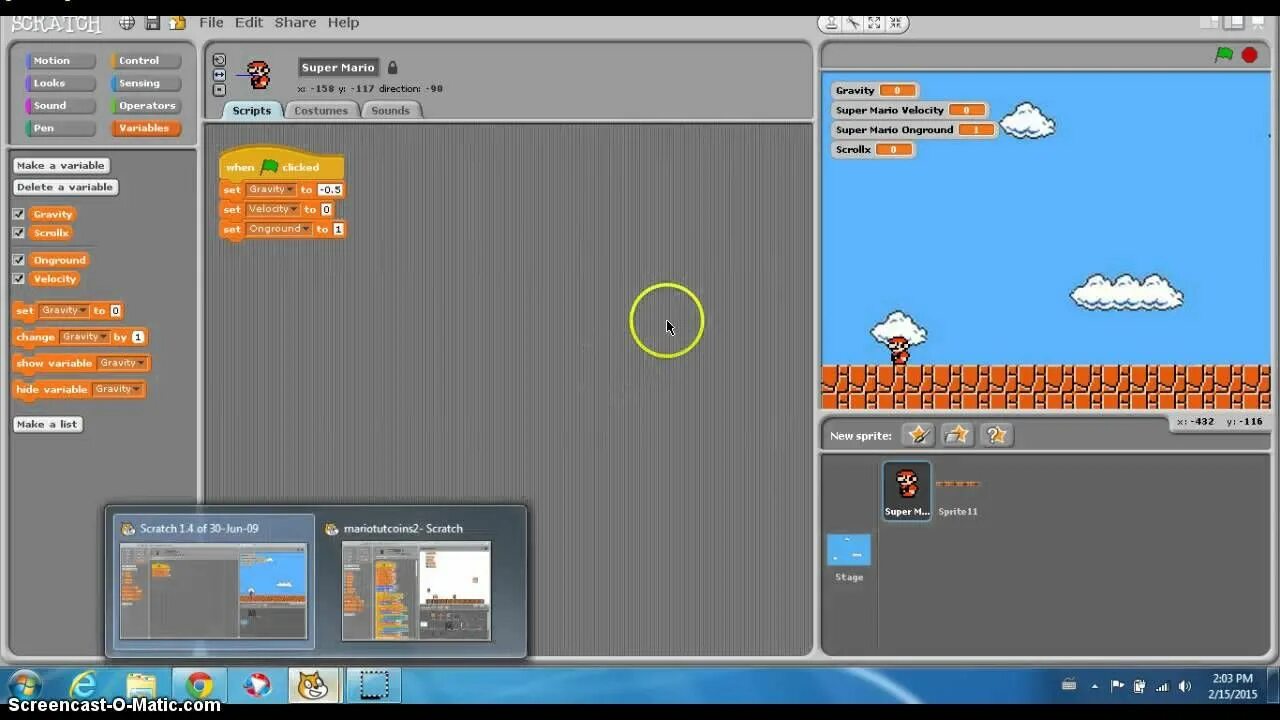Click Delete a variable button
This screenshot has width=1280, height=720.
pyautogui.click(x=65, y=187)
